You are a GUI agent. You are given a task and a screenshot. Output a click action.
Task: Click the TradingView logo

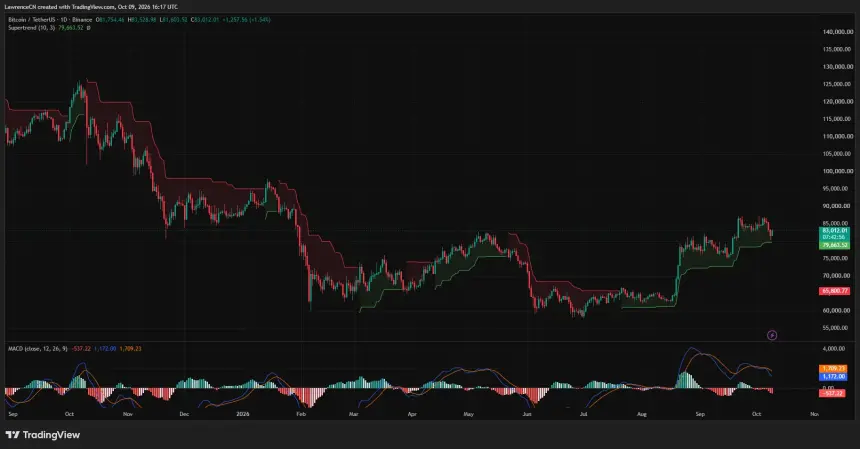click(43, 435)
